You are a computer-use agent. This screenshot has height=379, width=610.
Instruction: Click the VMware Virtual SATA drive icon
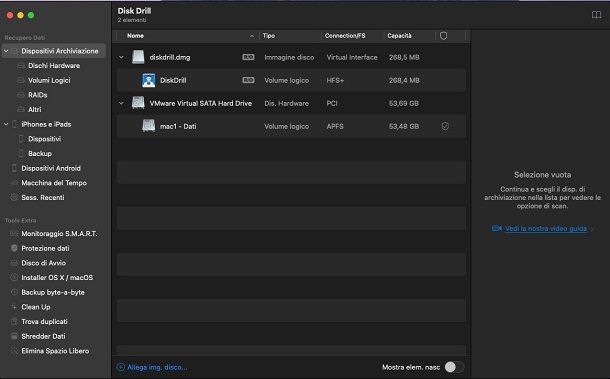tap(138, 103)
